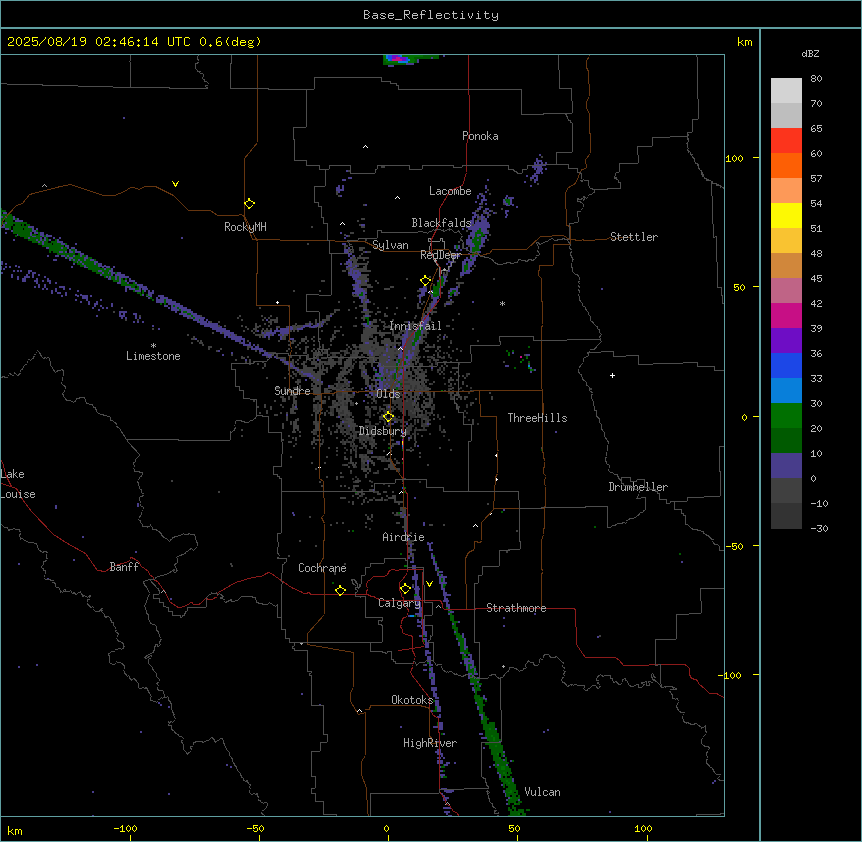Click the asterisk marker above Limestone label
Viewport: 862px width, 842px height.
pos(153,346)
